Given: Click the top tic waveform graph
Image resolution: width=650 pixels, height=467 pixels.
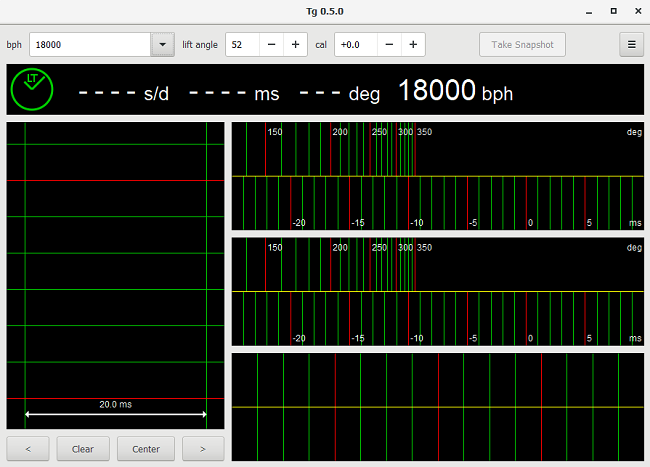Looking at the screenshot, I should click(x=437, y=176).
